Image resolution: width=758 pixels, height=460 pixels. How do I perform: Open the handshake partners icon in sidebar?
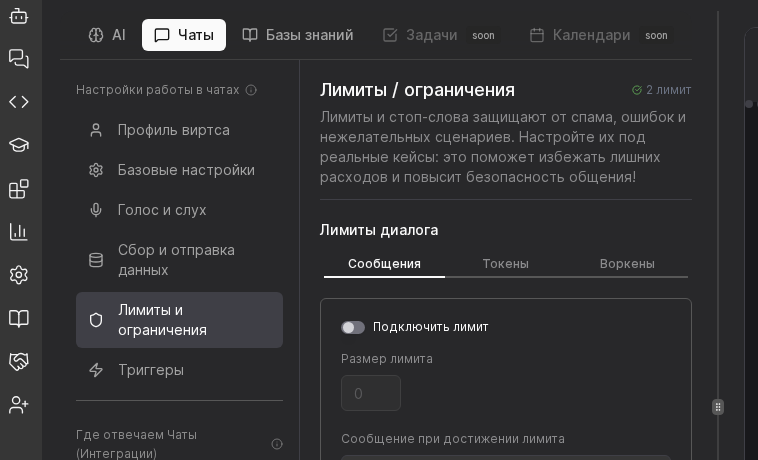[x=19, y=361]
